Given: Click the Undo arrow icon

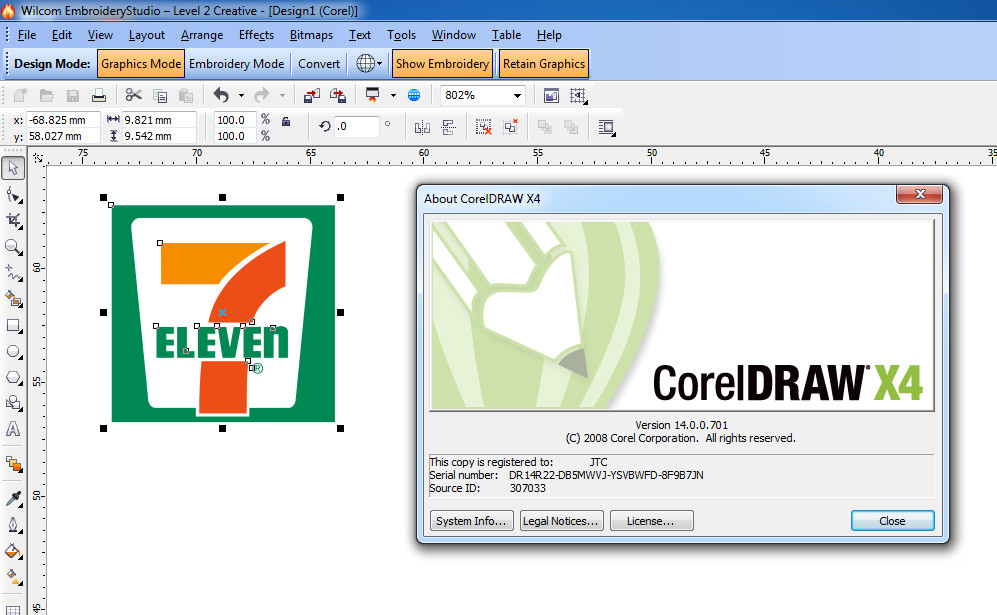Looking at the screenshot, I should point(221,95).
